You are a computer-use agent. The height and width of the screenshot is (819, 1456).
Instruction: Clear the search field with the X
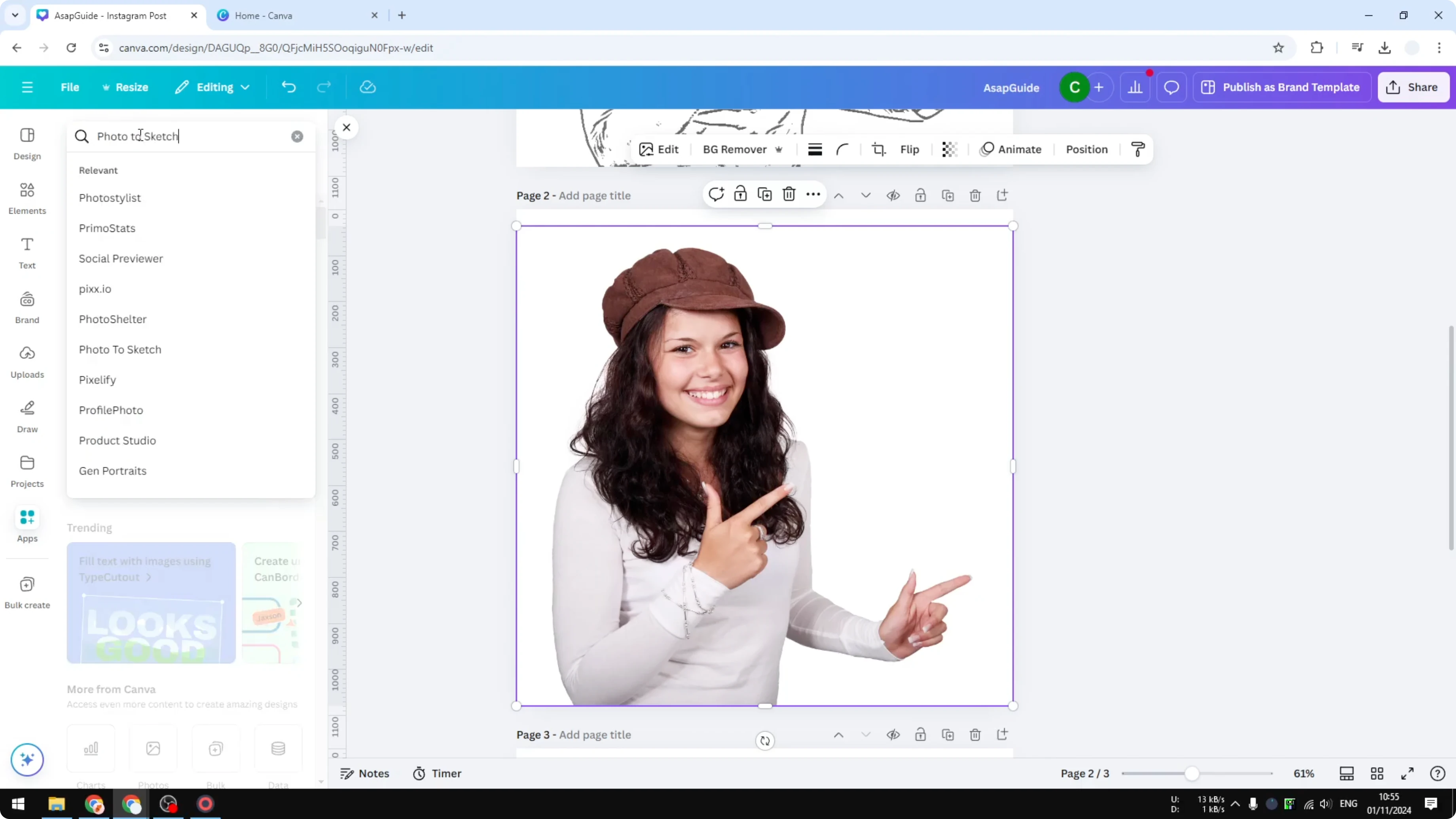[297, 136]
